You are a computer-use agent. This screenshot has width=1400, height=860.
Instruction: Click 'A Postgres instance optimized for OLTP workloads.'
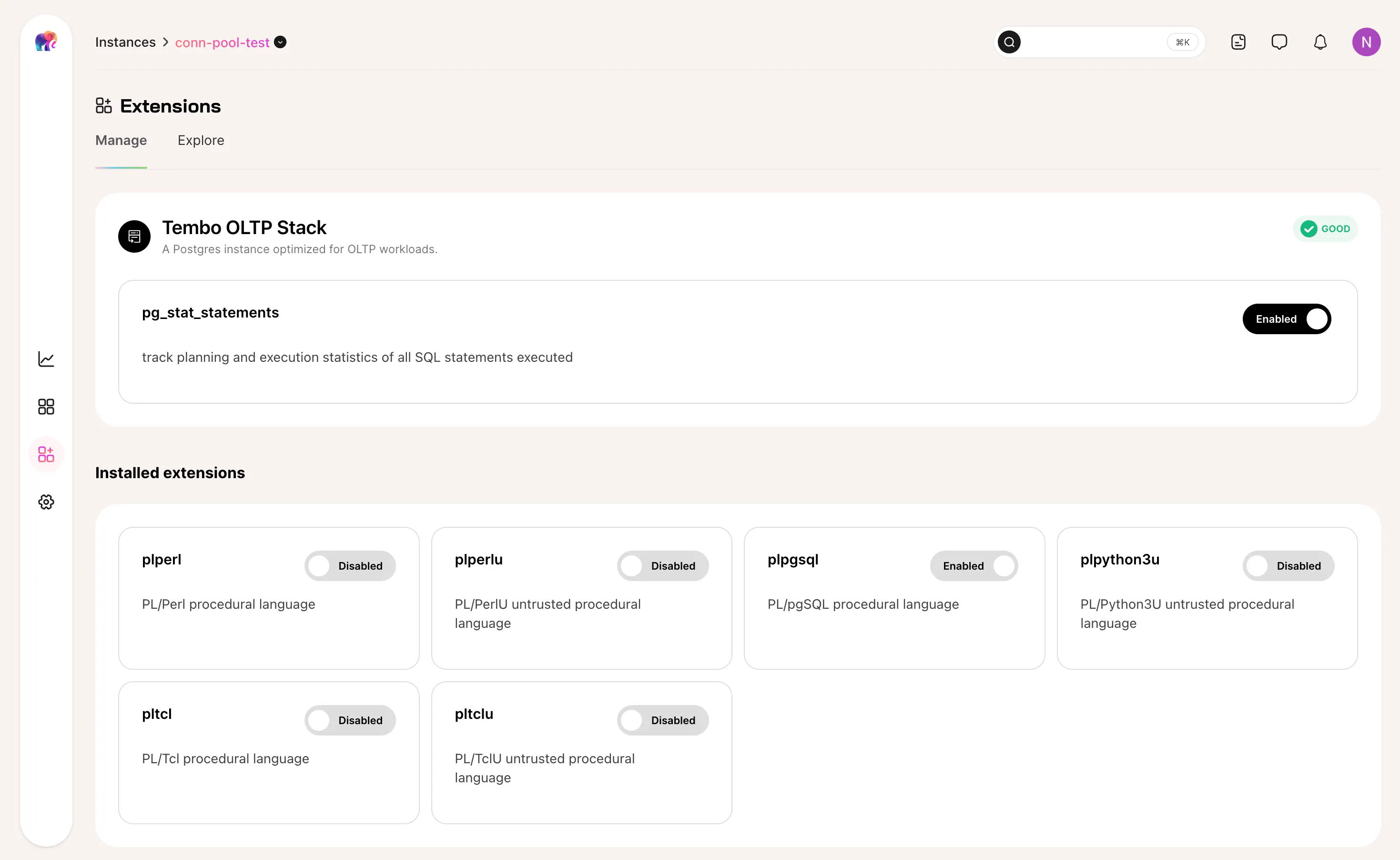[x=300, y=249]
